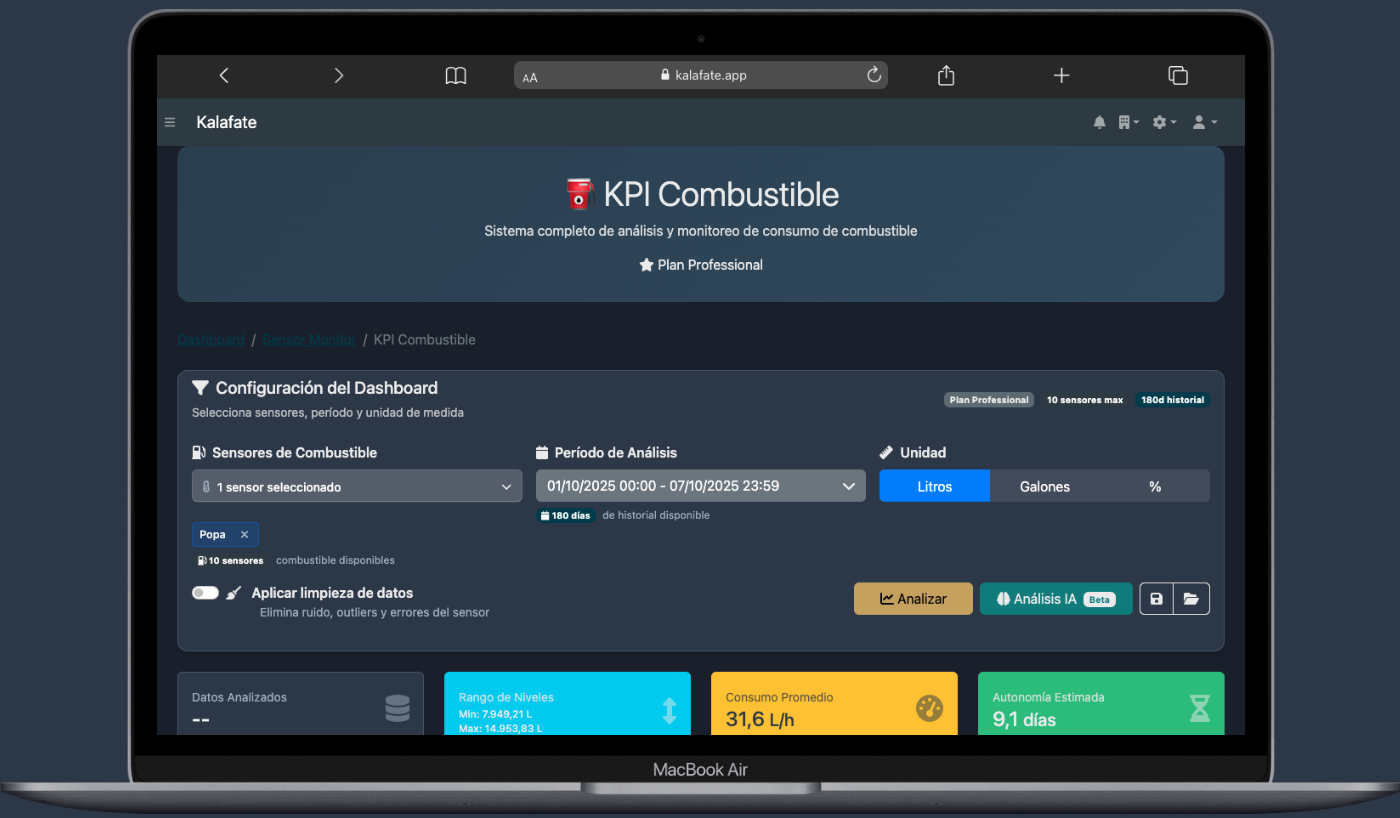The width and height of the screenshot is (1400, 818).
Task: Select Litros unit option
Action: click(934, 487)
